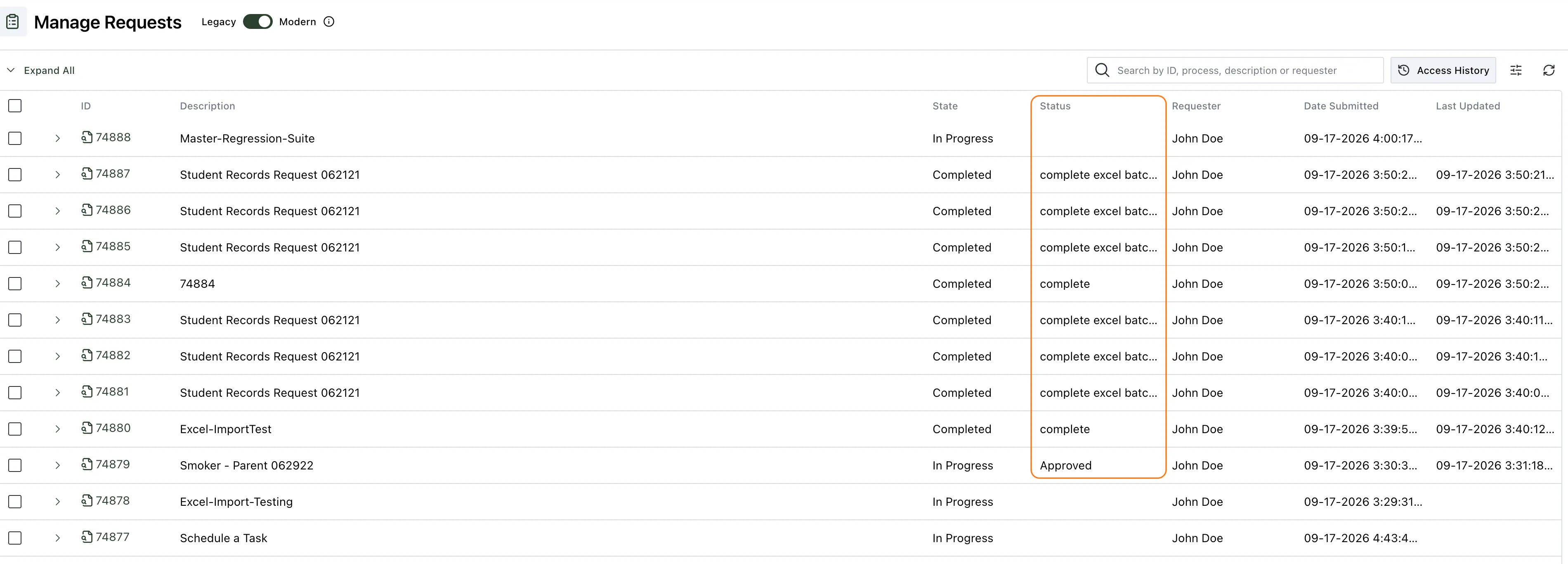The height and width of the screenshot is (564, 1568).
Task: Select the checkbox for Master-Regression-Suite row
Action: [15, 138]
